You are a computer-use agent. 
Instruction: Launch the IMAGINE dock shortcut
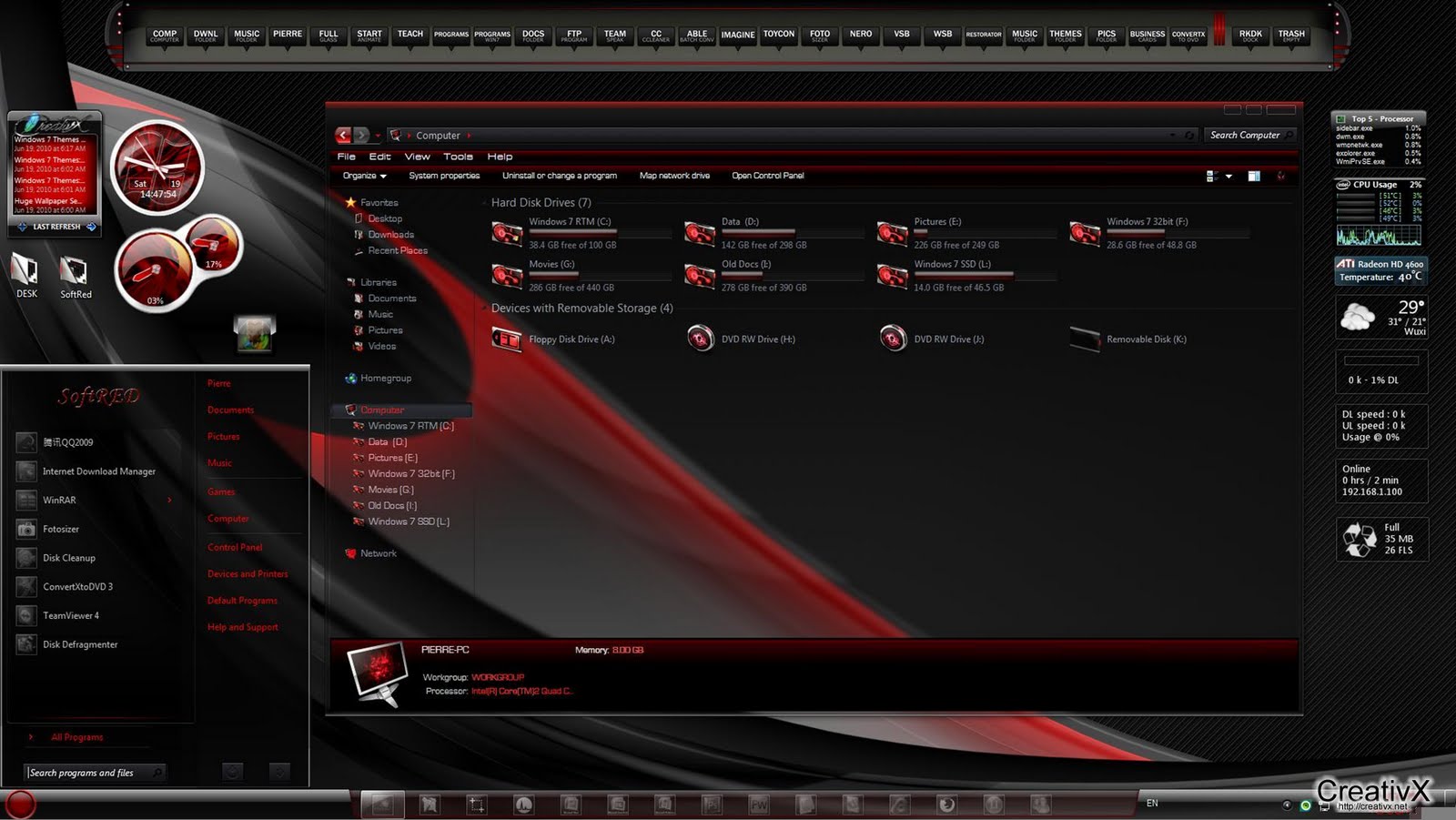tap(738, 35)
